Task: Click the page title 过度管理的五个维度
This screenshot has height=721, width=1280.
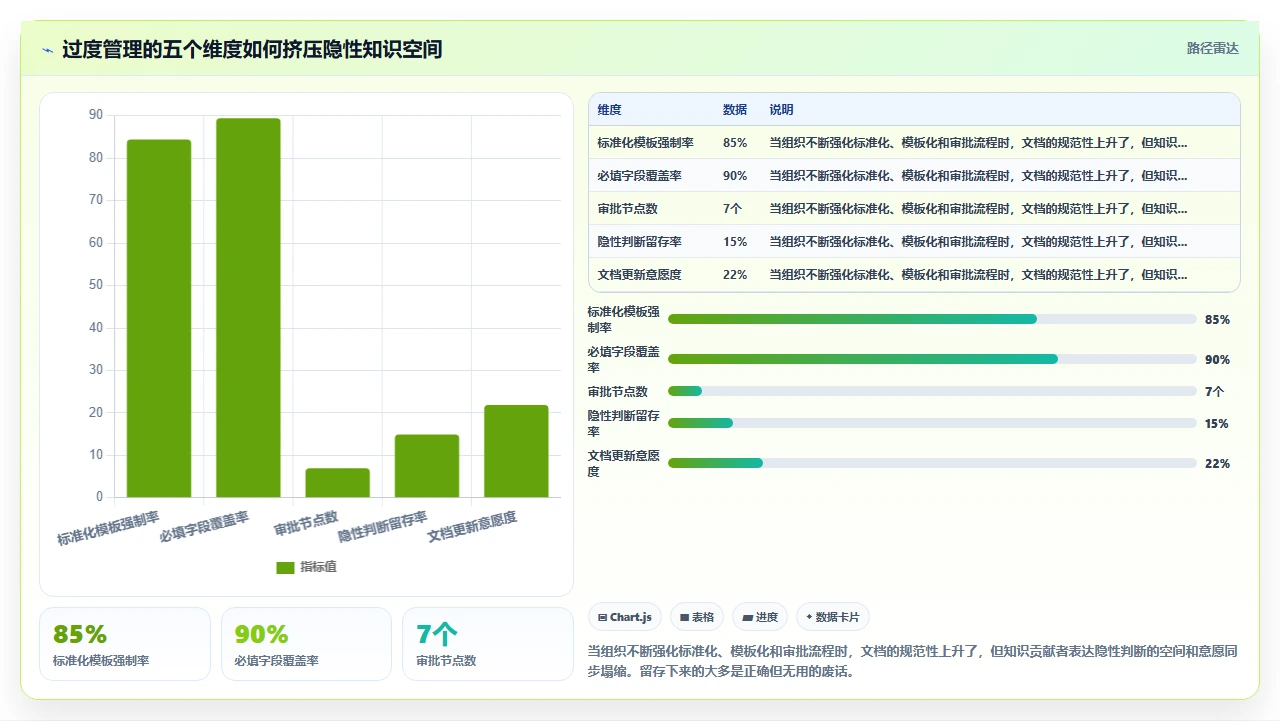Action: [x=252, y=49]
